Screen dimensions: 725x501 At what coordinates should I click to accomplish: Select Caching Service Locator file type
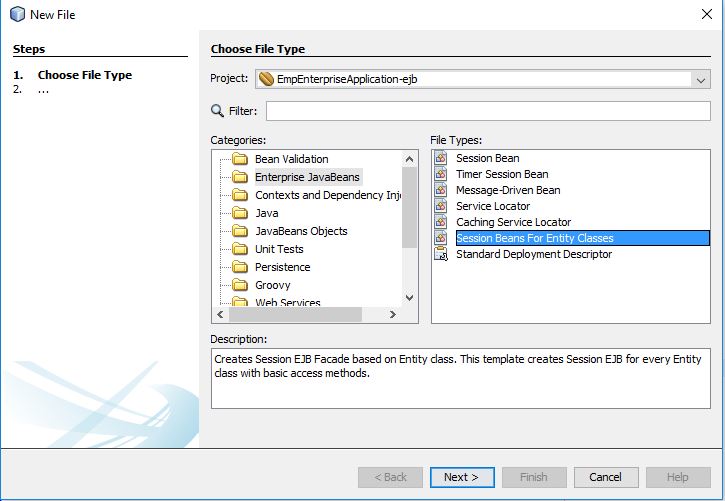[x=513, y=222]
